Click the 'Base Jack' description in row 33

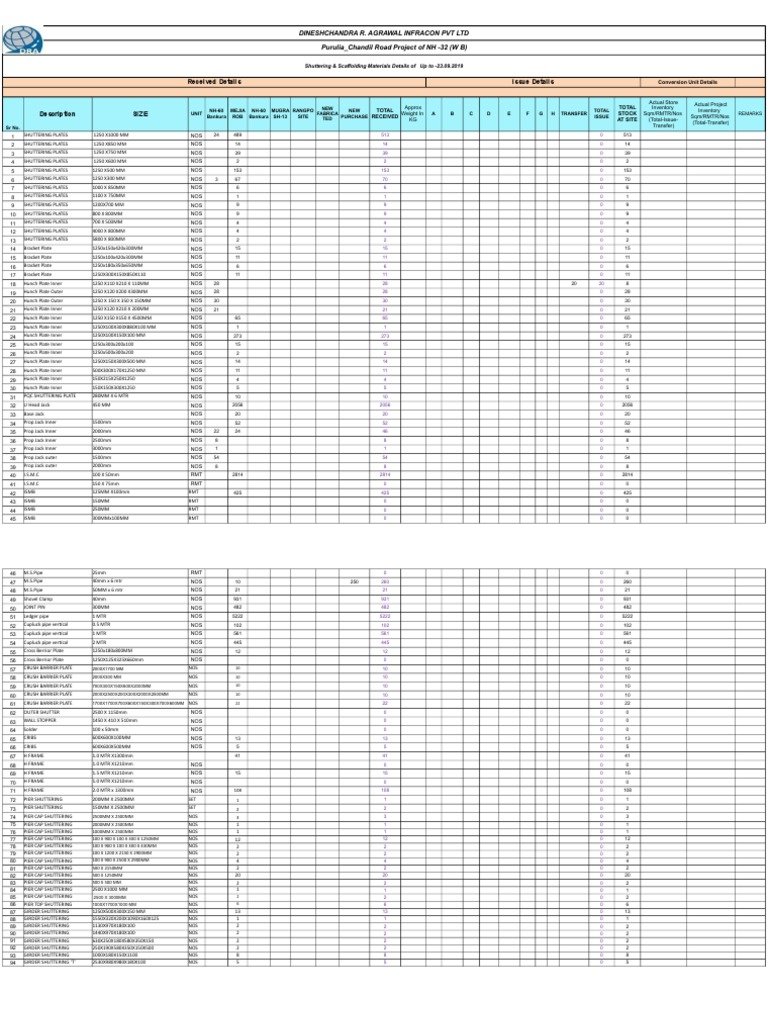point(57,414)
